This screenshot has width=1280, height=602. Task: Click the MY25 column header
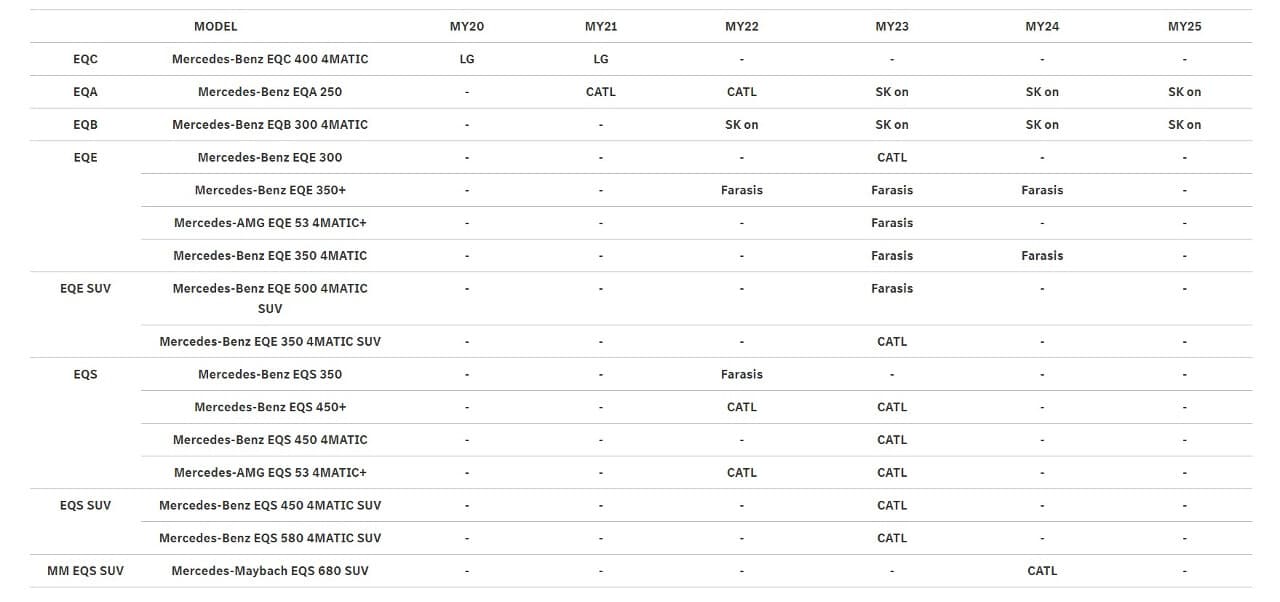coord(1184,26)
